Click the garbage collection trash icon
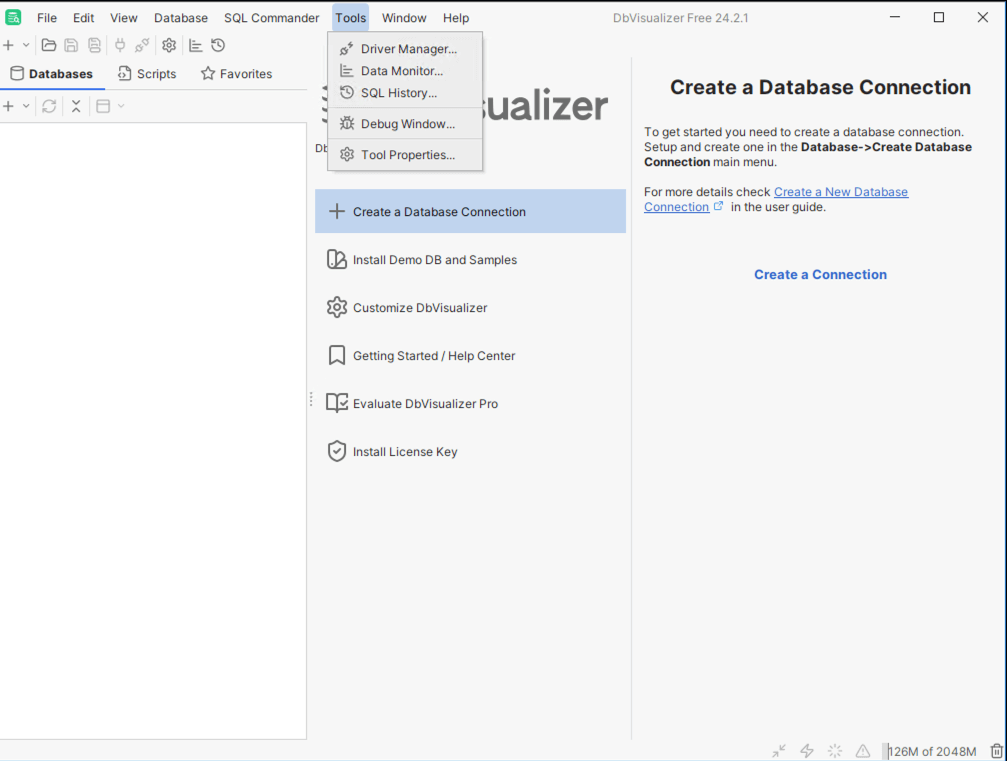The width and height of the screenshot is (1007, 761). (996, 751)
